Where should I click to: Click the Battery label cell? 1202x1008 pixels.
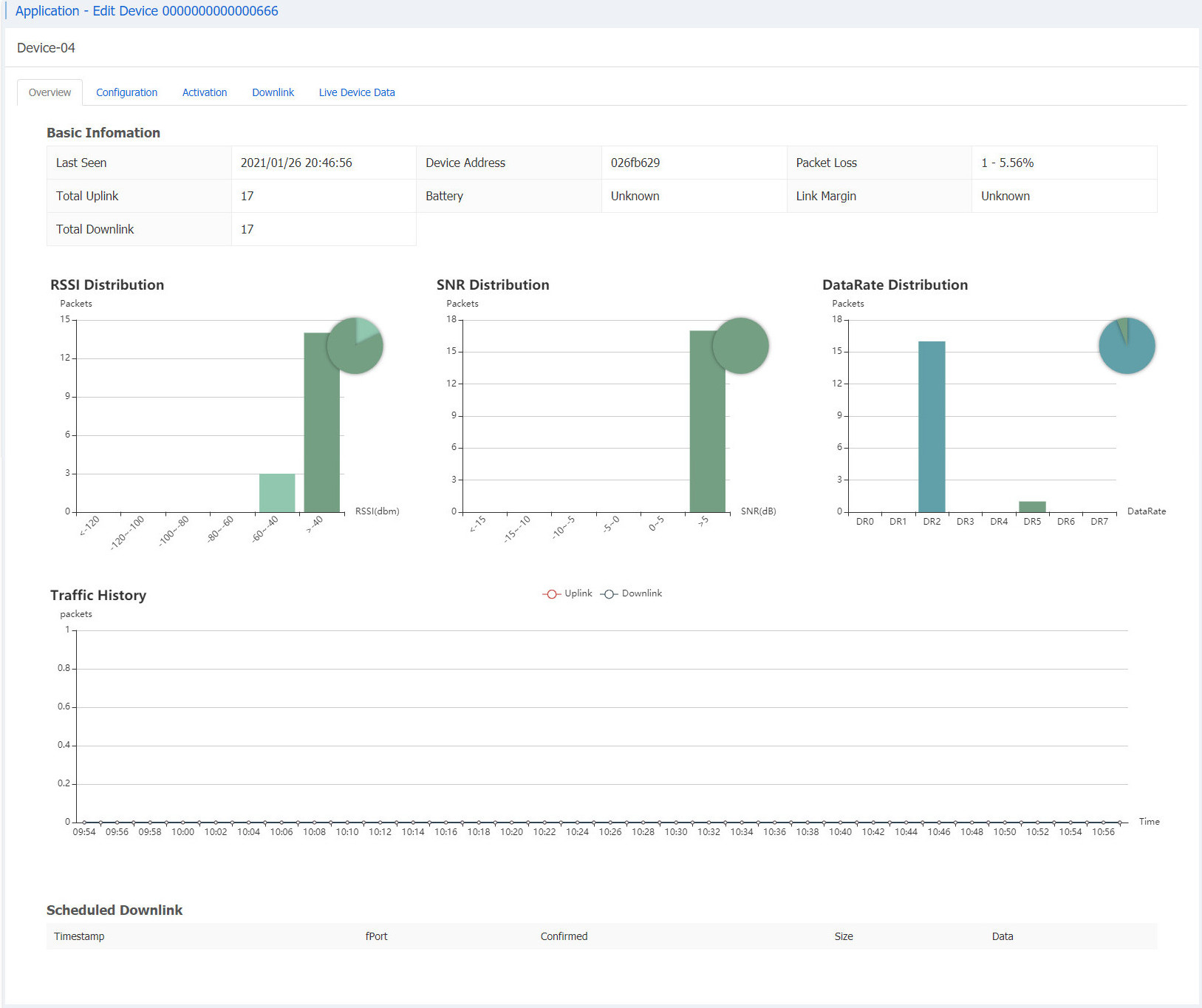(509, 196)
